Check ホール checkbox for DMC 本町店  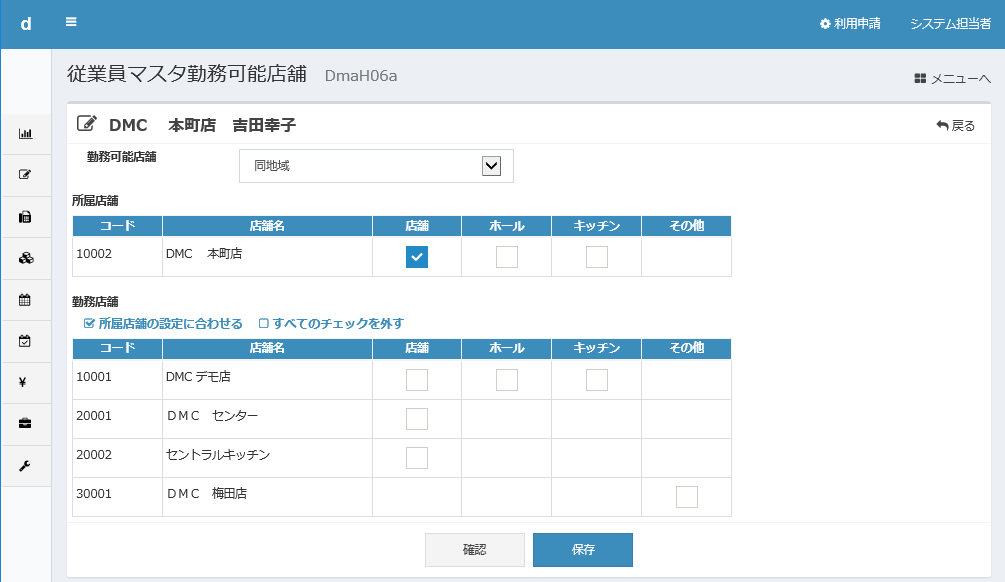point(507,257)
